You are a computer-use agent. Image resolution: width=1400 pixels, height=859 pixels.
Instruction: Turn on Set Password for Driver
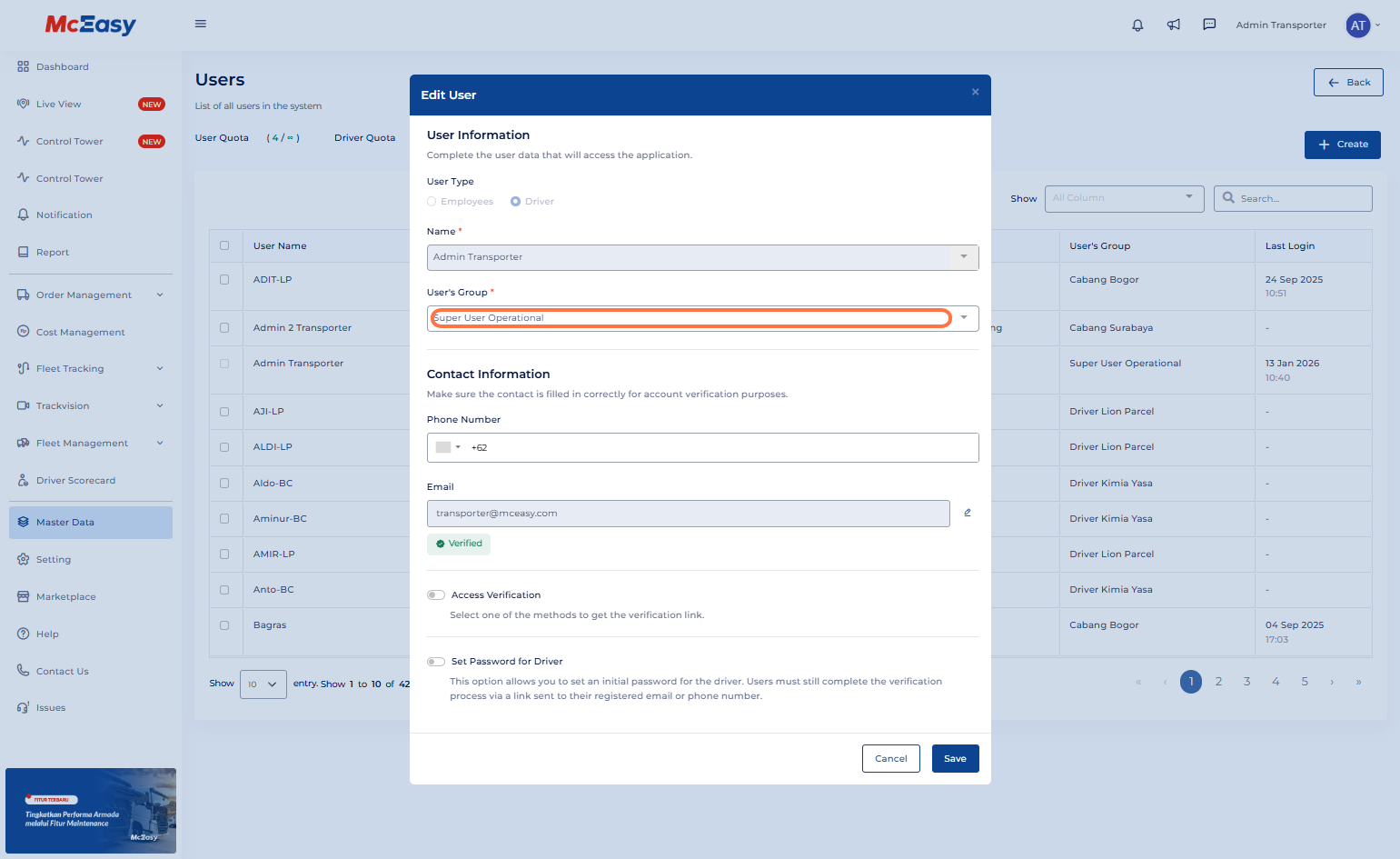[436, 662]
